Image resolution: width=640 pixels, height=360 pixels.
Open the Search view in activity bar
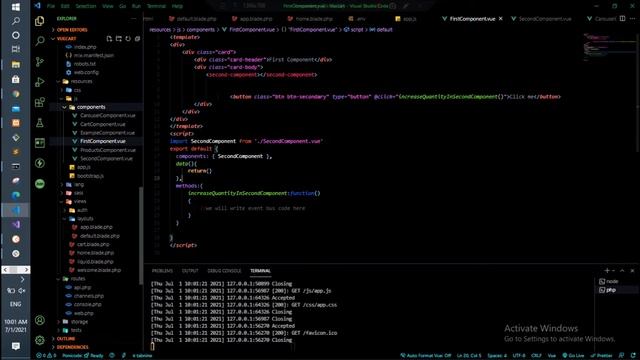(40, 41)
